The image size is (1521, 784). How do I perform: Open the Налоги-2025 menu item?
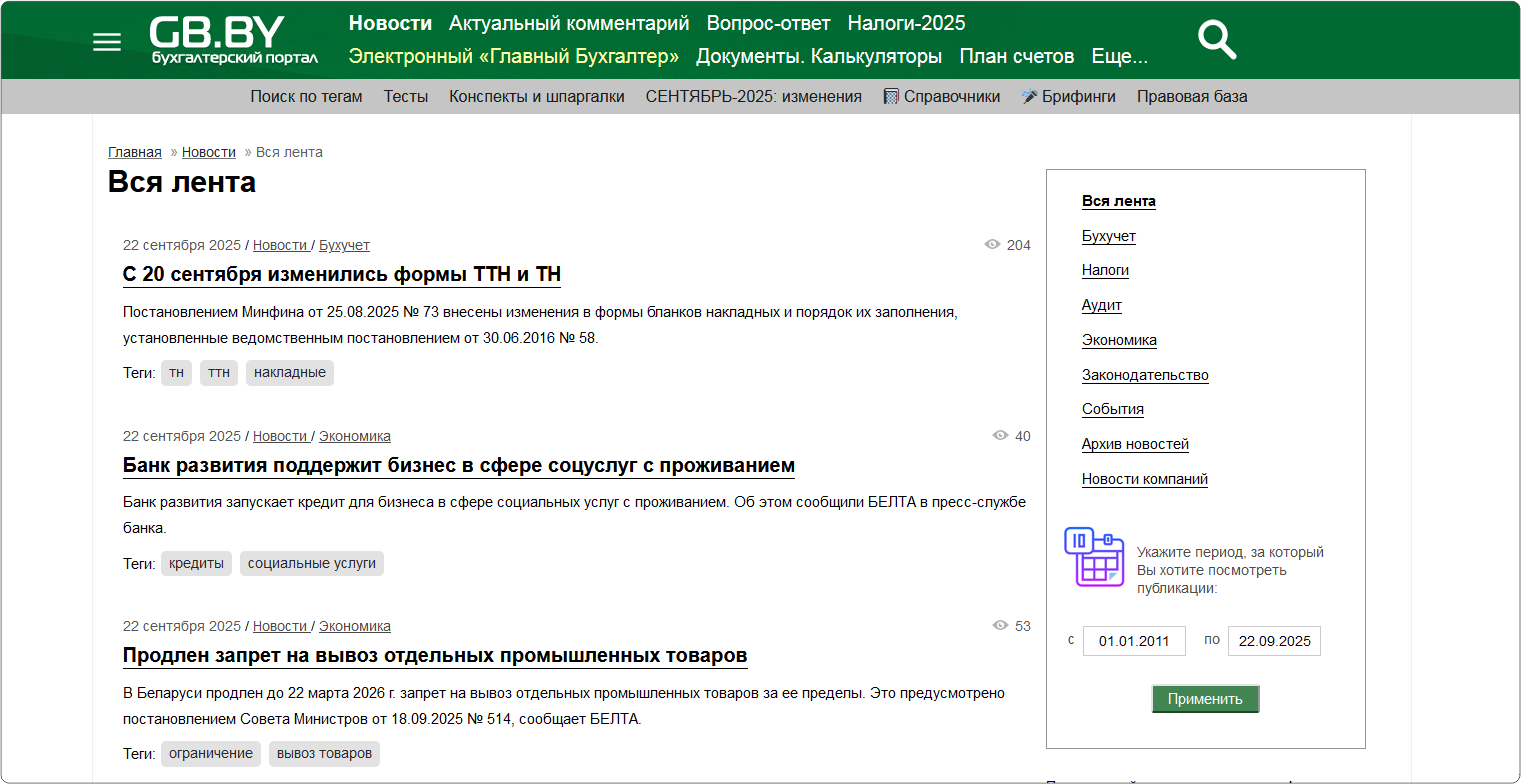pos(906,23)
